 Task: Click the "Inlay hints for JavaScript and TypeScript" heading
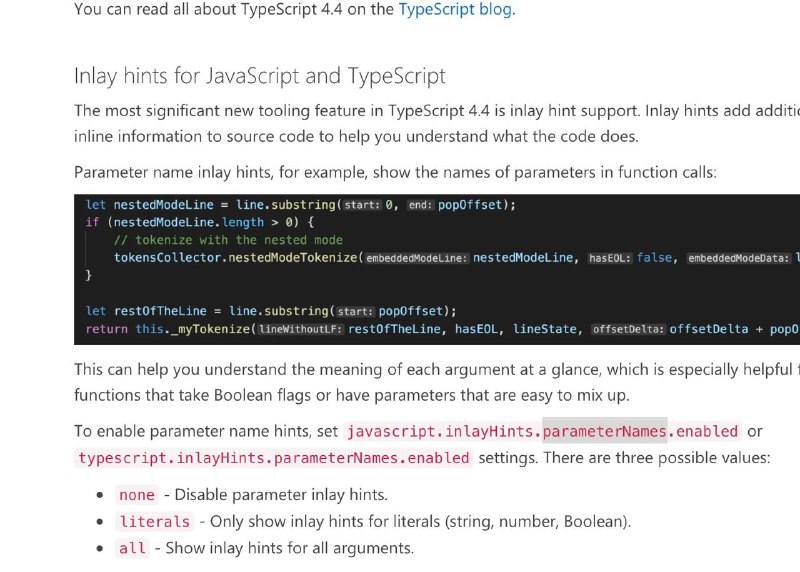(x=260, y=76)
